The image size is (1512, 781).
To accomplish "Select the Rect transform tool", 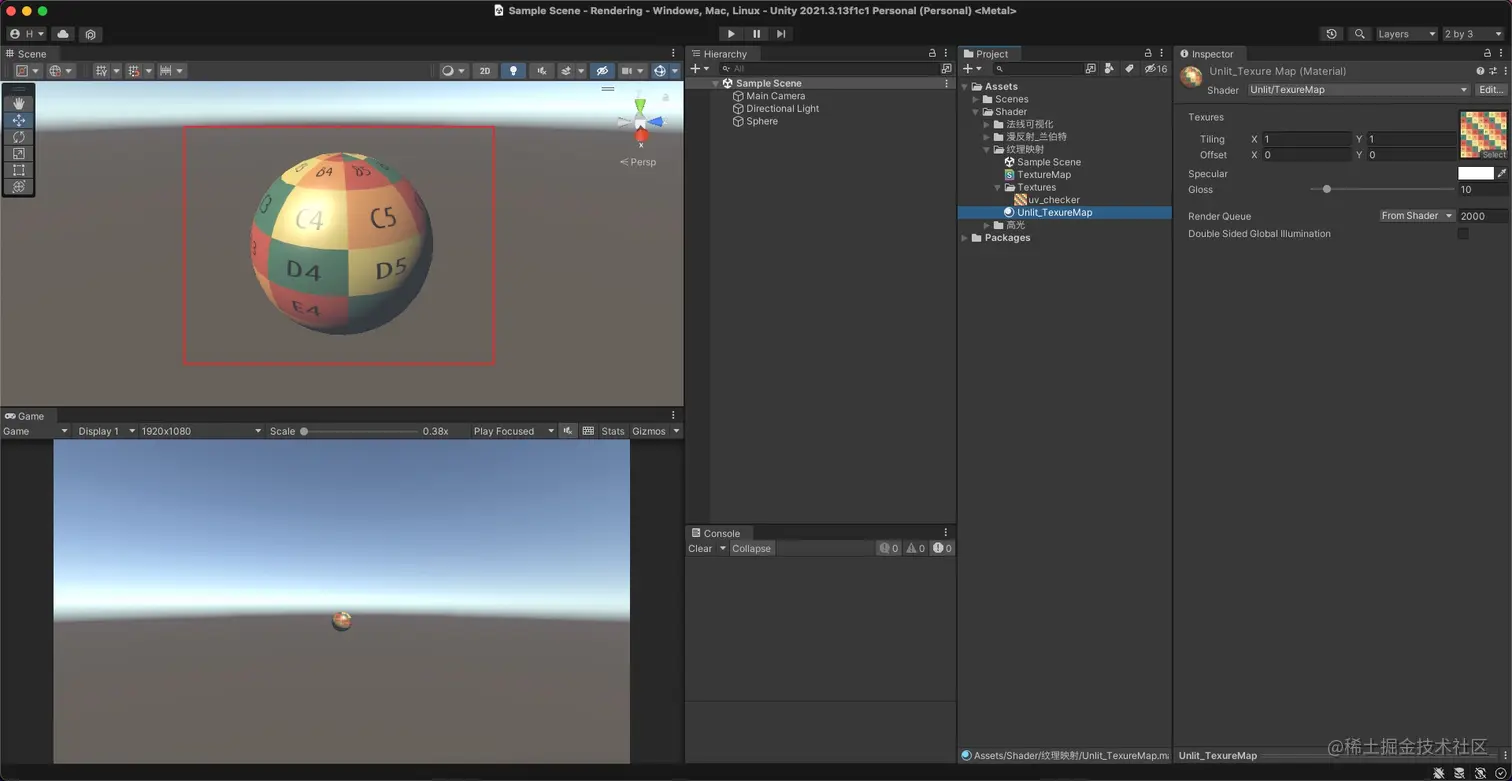I will point(19,170).
